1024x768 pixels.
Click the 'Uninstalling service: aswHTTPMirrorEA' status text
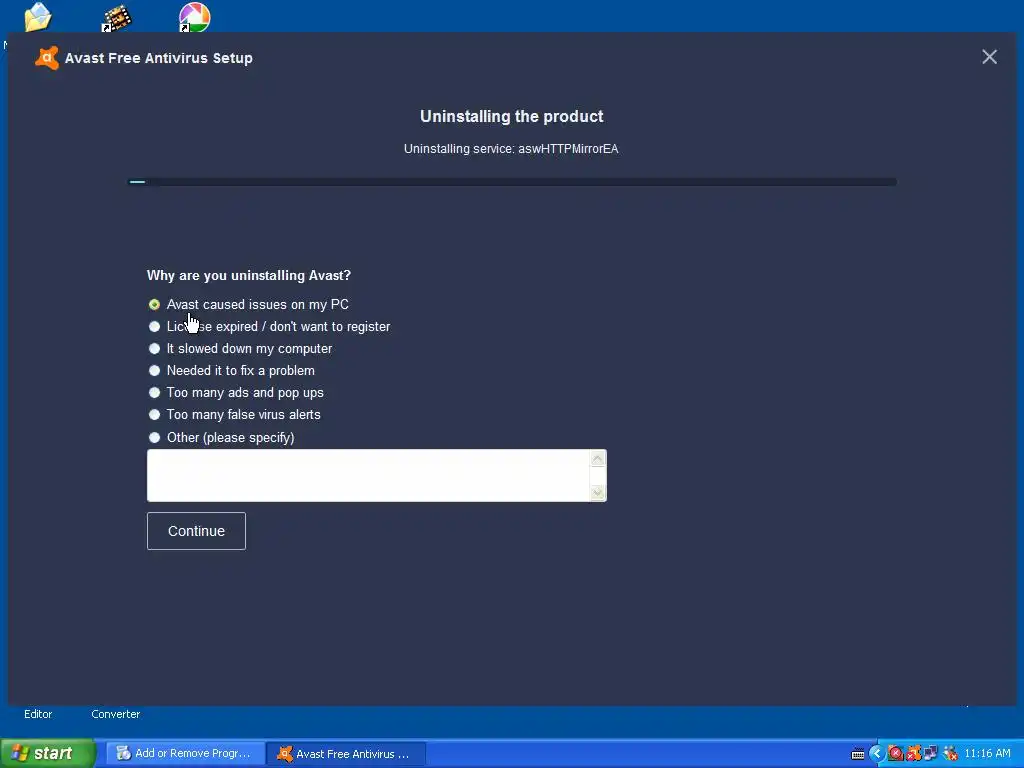coord(511,149)
